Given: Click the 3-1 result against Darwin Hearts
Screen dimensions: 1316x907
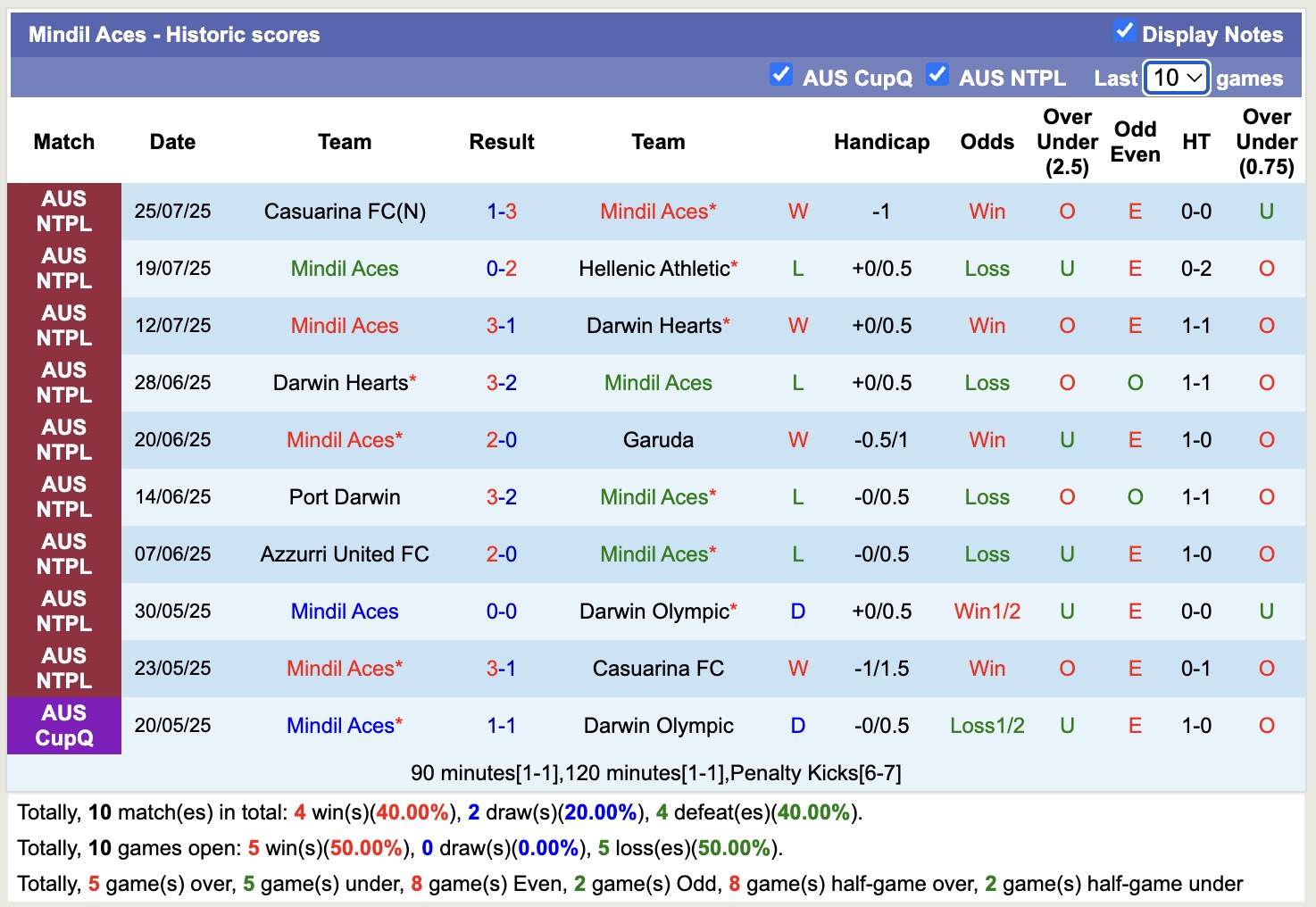Looking at the screenshot, I should pyautogui.click(x=501, y=326).
